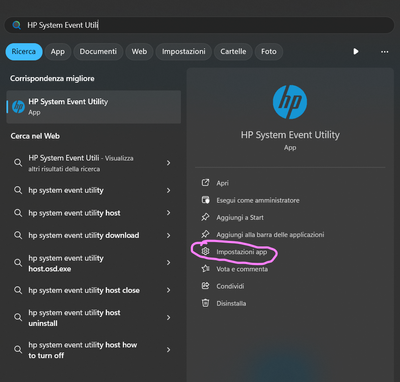Click magnifier icon of 'utility download' suggestion
This screenshot has height=382, width=400.
(x=18, y=235)
